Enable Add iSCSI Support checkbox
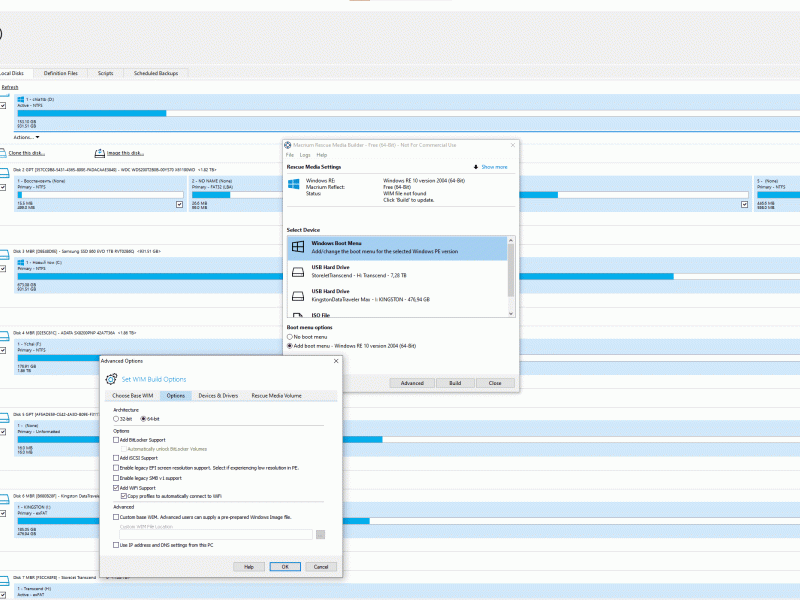Image resolution: width=800 pixels, height=600 pixels. coord(116,458)
